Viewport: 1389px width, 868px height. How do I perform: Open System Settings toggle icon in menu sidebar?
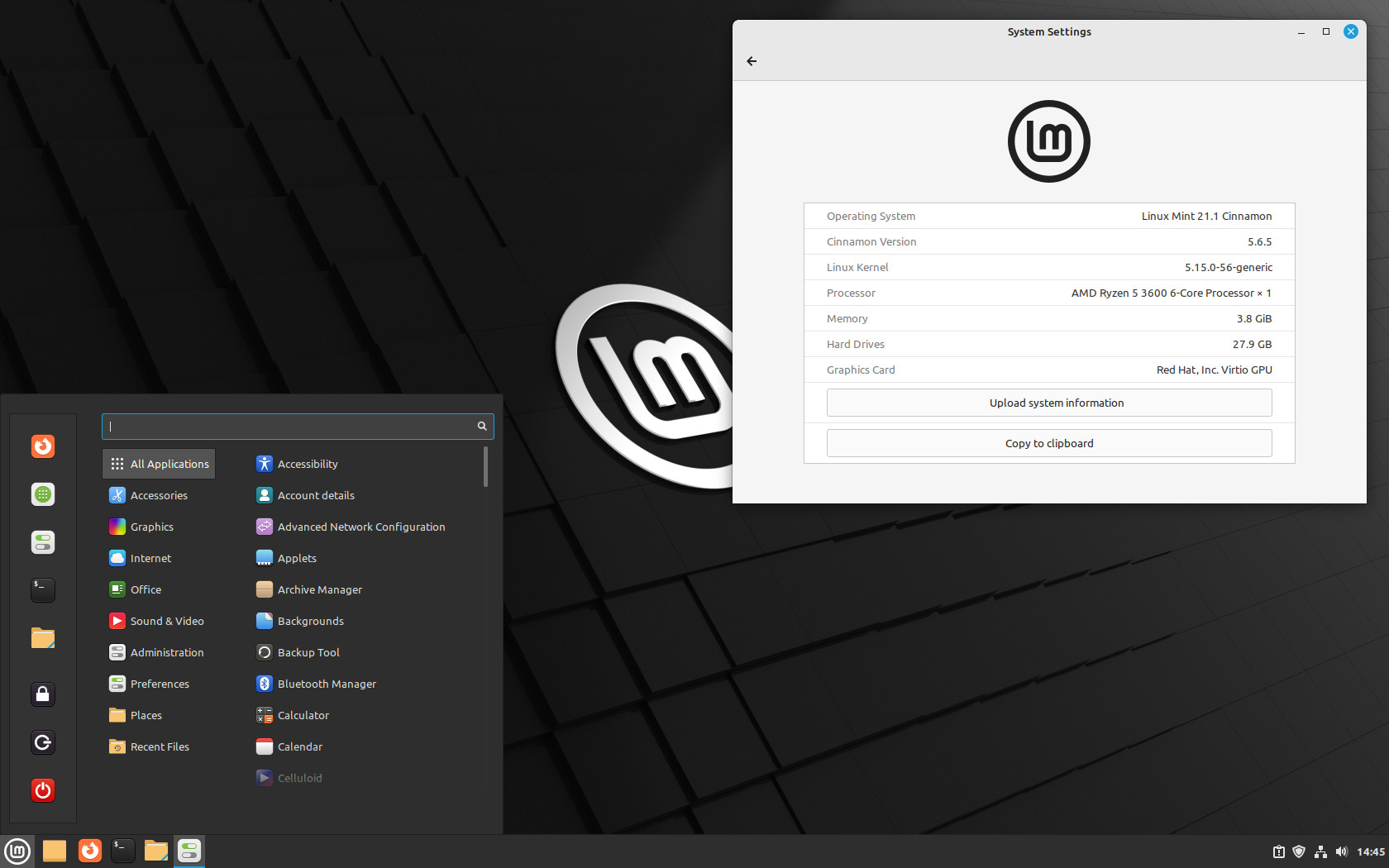tap(43, 542)
